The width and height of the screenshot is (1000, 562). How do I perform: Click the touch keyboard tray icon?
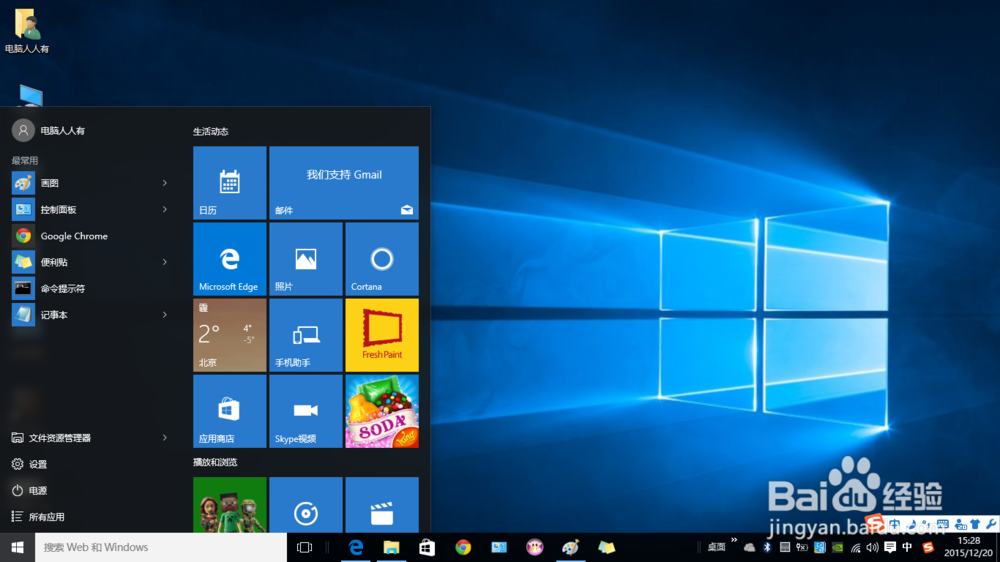[785, 547]
